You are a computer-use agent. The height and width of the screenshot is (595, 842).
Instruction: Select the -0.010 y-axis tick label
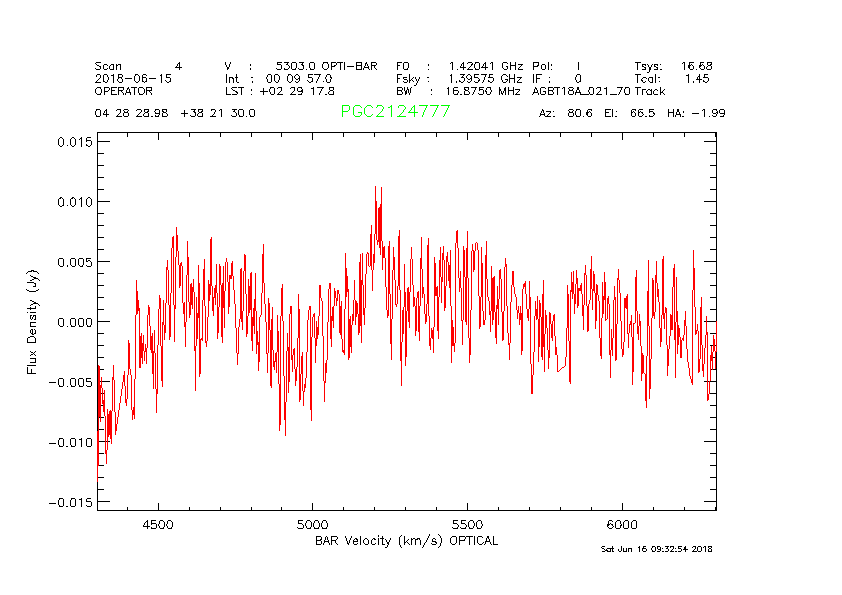tap(70, 442)
